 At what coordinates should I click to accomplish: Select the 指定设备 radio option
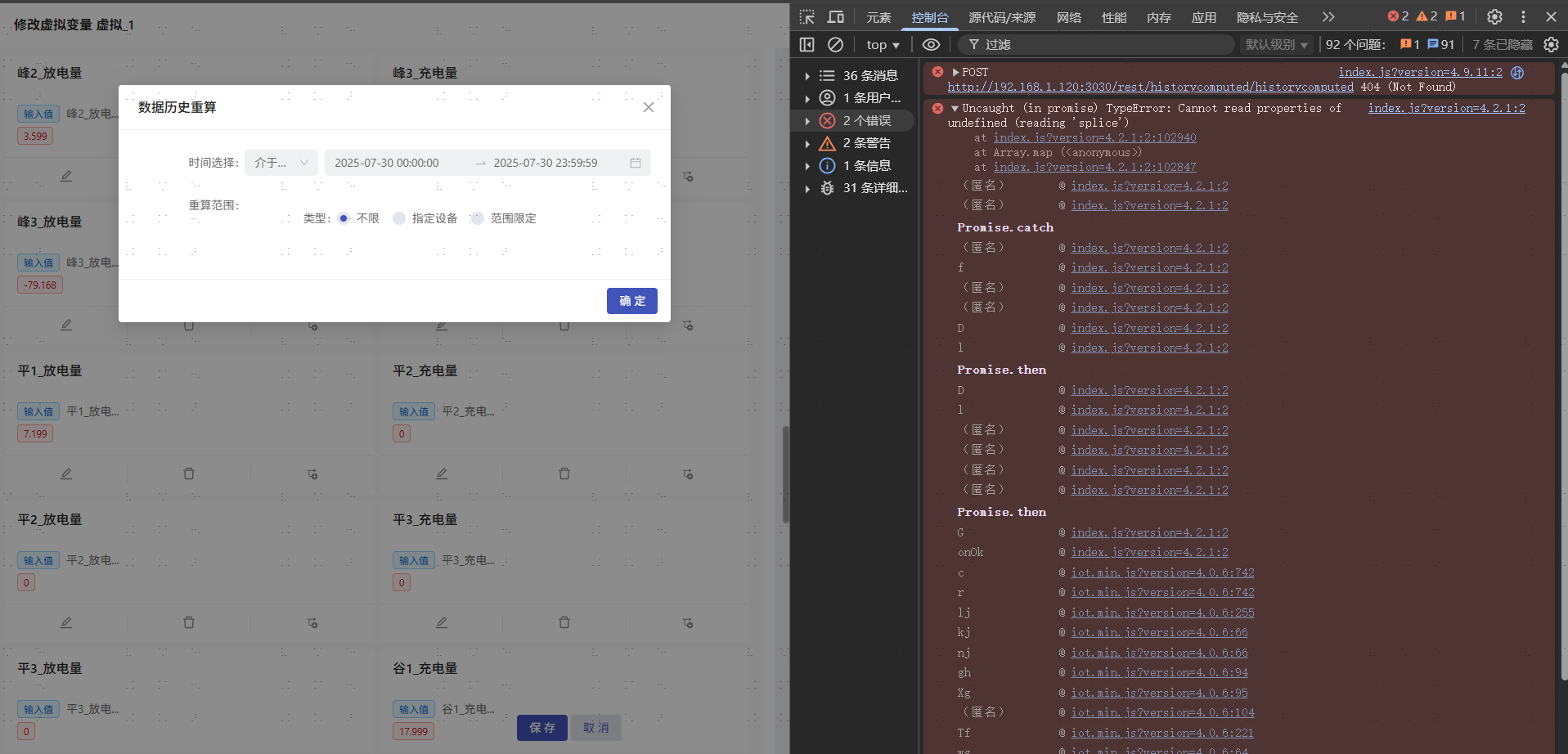click(399, 218)
